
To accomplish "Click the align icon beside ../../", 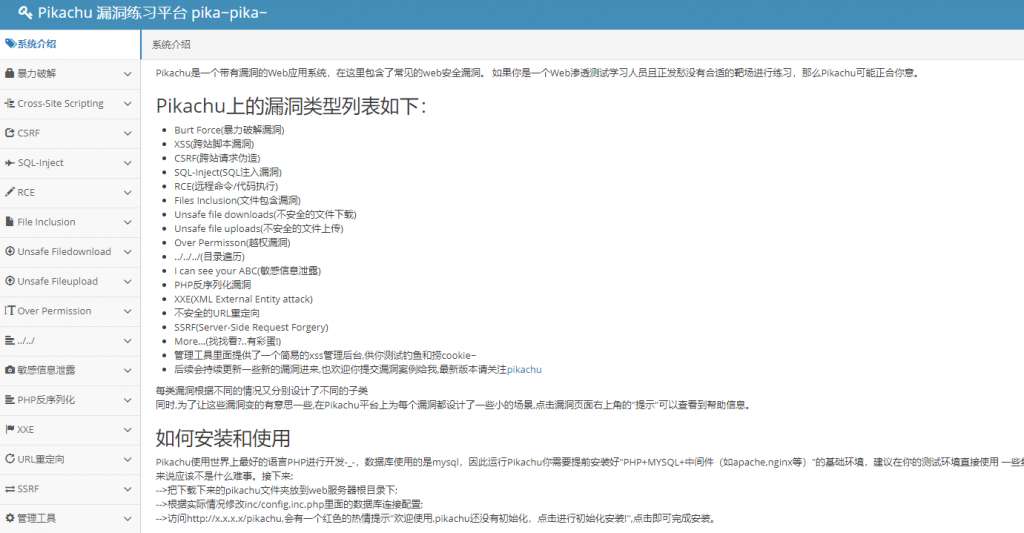I will 10,340.
